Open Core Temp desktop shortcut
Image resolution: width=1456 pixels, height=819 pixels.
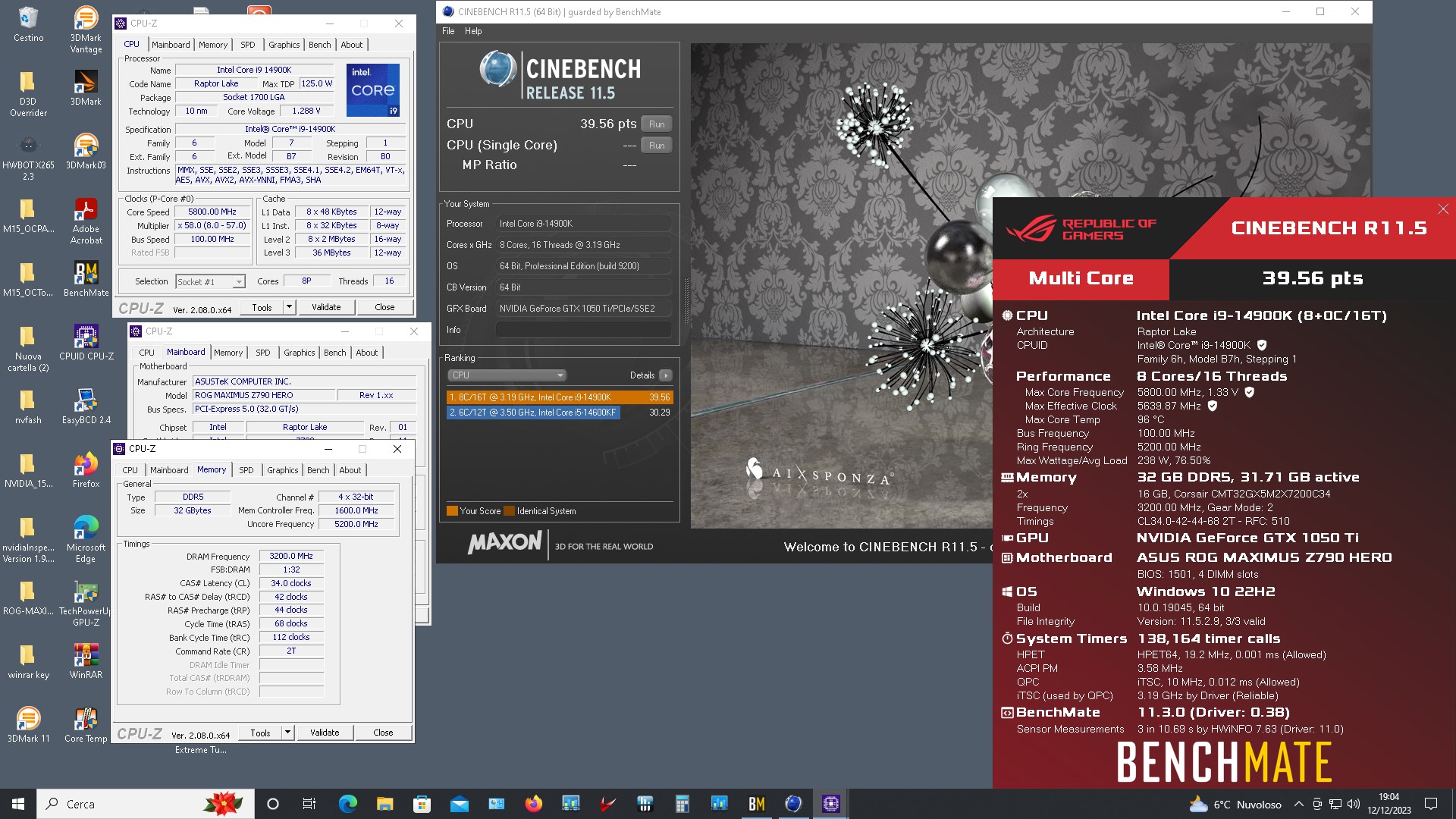click(x=86, y=724)
